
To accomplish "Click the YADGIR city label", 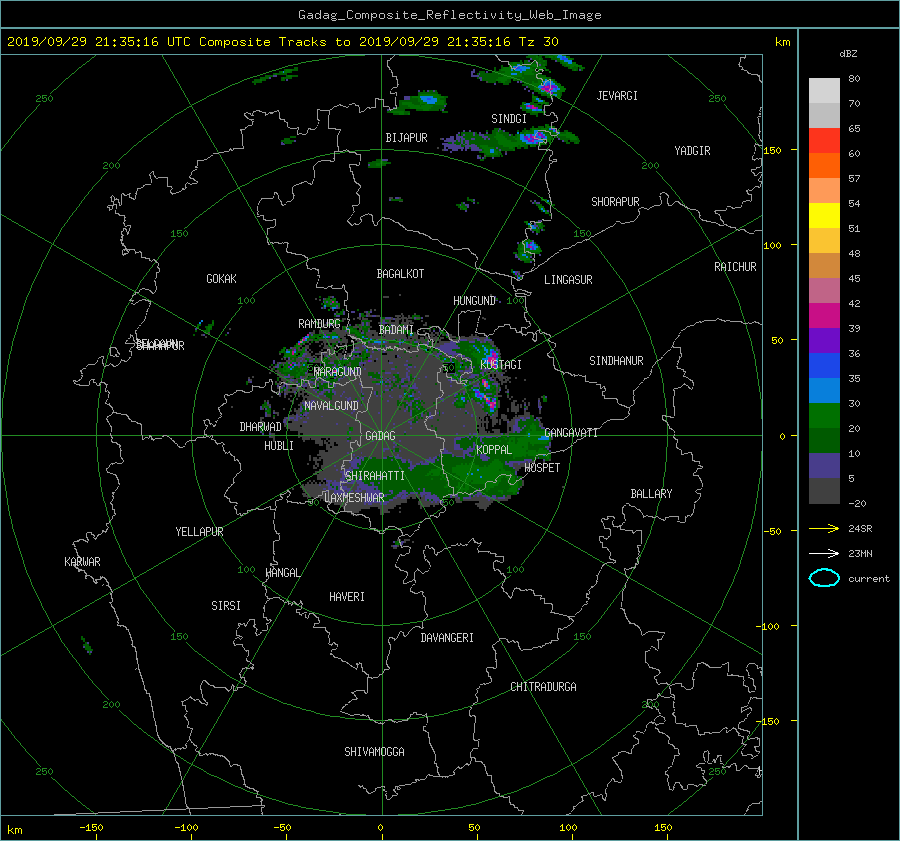I will 692,151.
